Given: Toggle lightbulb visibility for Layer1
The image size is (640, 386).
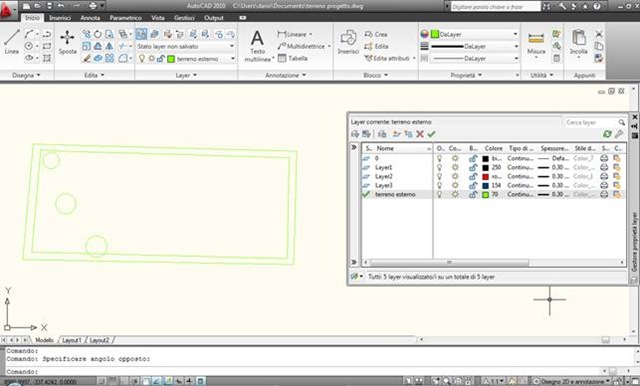Looking at the screenshot, I should pos(440,167).
